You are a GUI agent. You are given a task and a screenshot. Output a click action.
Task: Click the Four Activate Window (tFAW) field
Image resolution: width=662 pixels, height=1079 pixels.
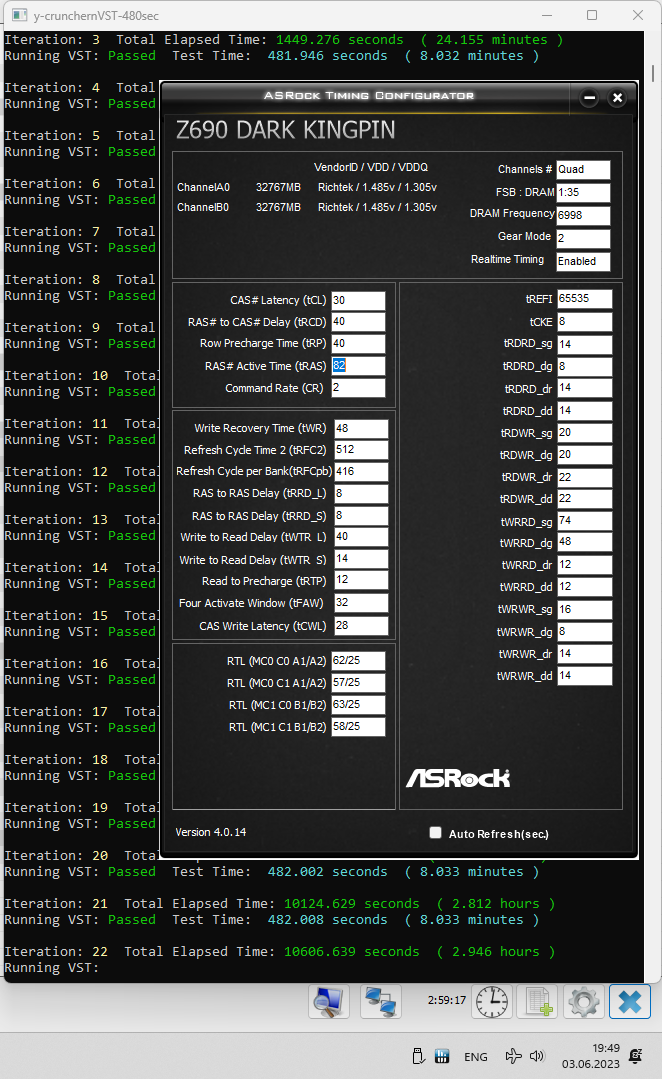pos(361,603)
